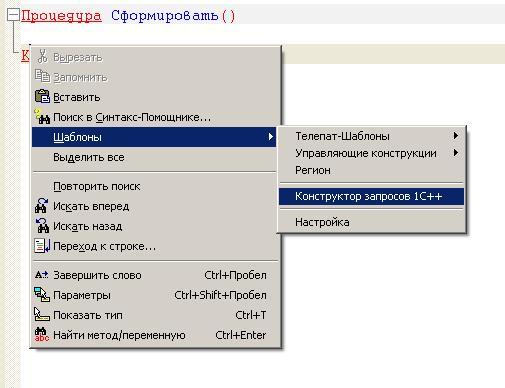Choose the Запомнить menu entry

[154, 77]
